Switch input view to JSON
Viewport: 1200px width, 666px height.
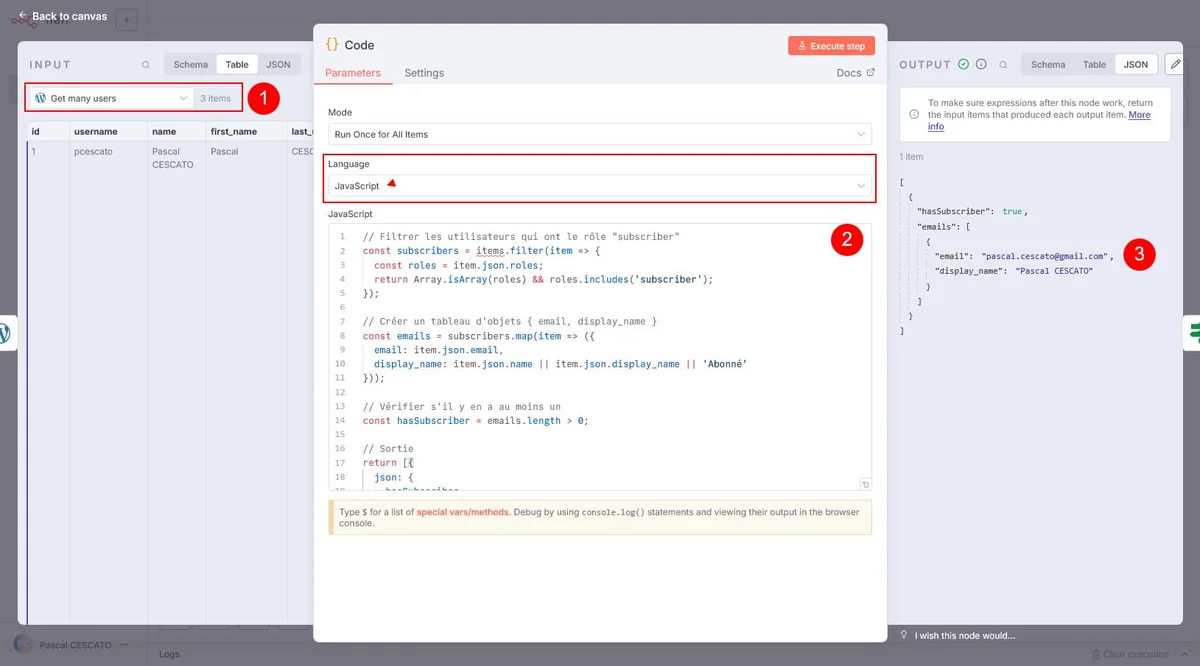[x=278, y=65]
